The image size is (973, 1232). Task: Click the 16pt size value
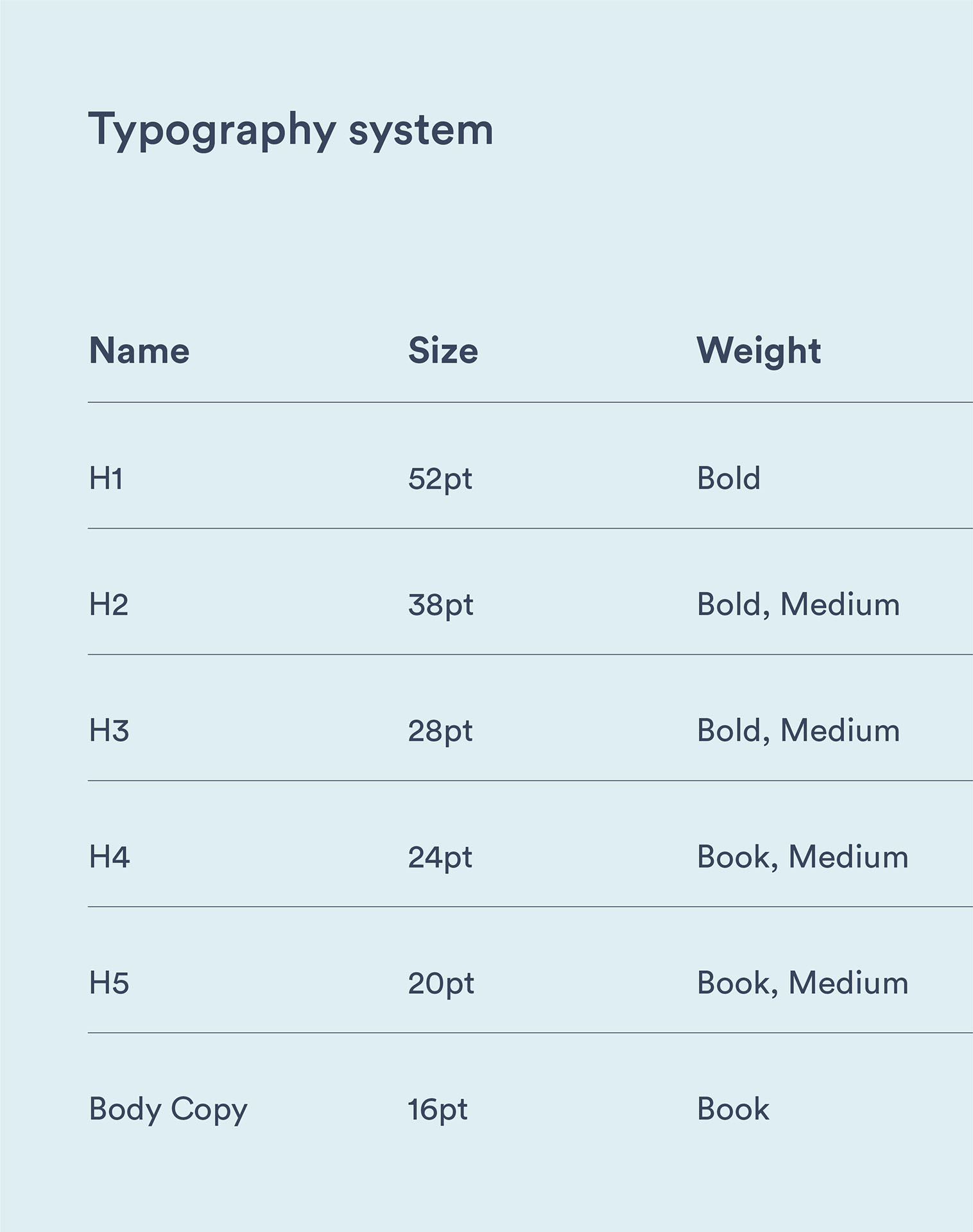438,1111
